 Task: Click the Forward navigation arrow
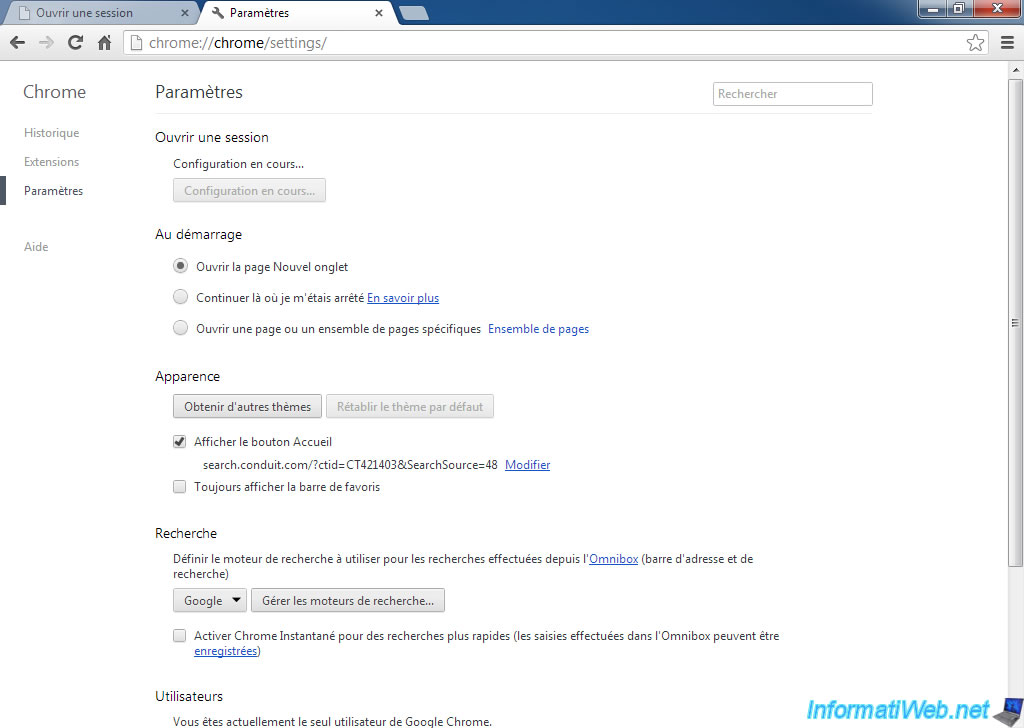(46, 43)
